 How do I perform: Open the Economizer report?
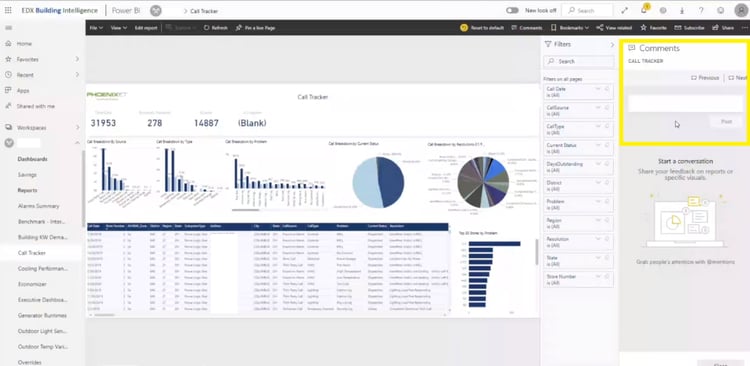(x=33, y=284)
